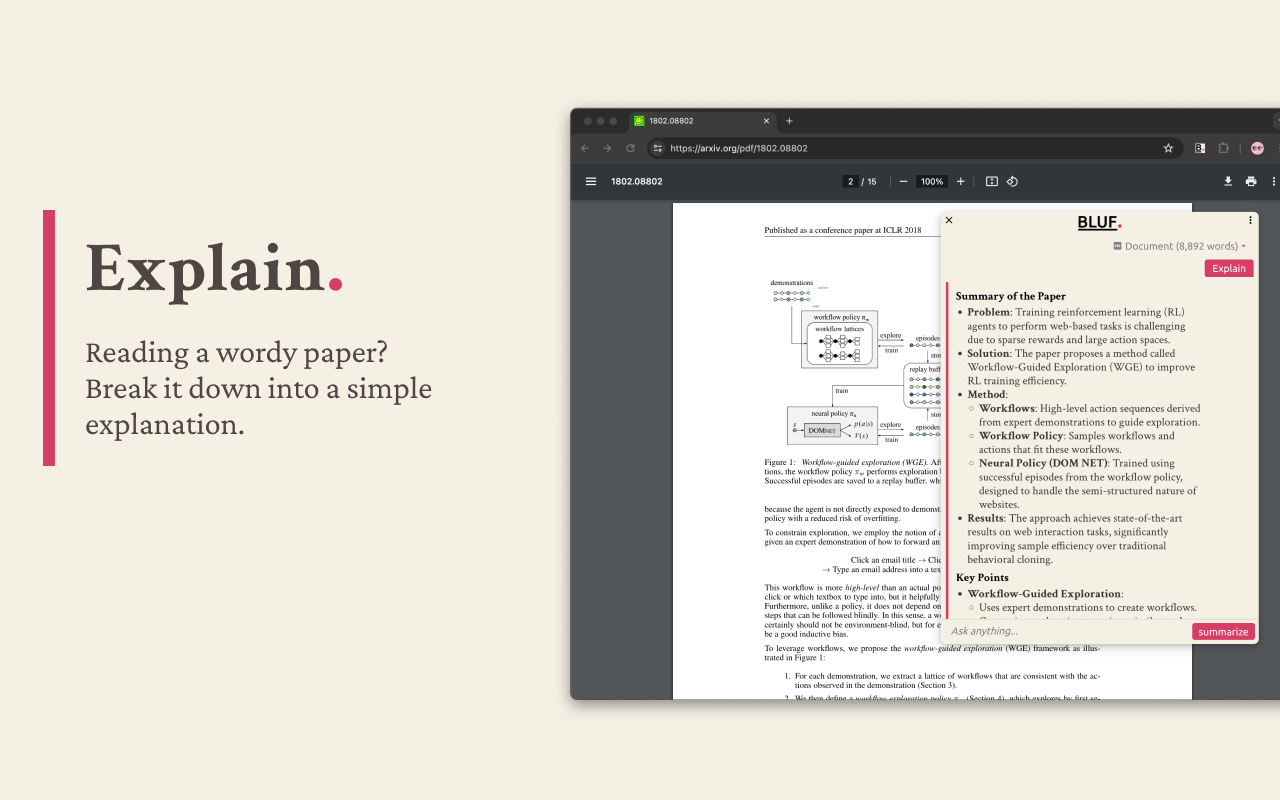
Task: Open BLUF's three-dot options menu
Action: point(1249,220)
